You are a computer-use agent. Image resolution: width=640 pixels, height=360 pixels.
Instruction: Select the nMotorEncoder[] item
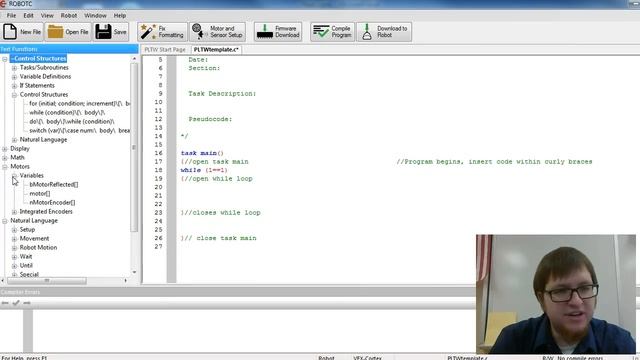click(52, 202)
